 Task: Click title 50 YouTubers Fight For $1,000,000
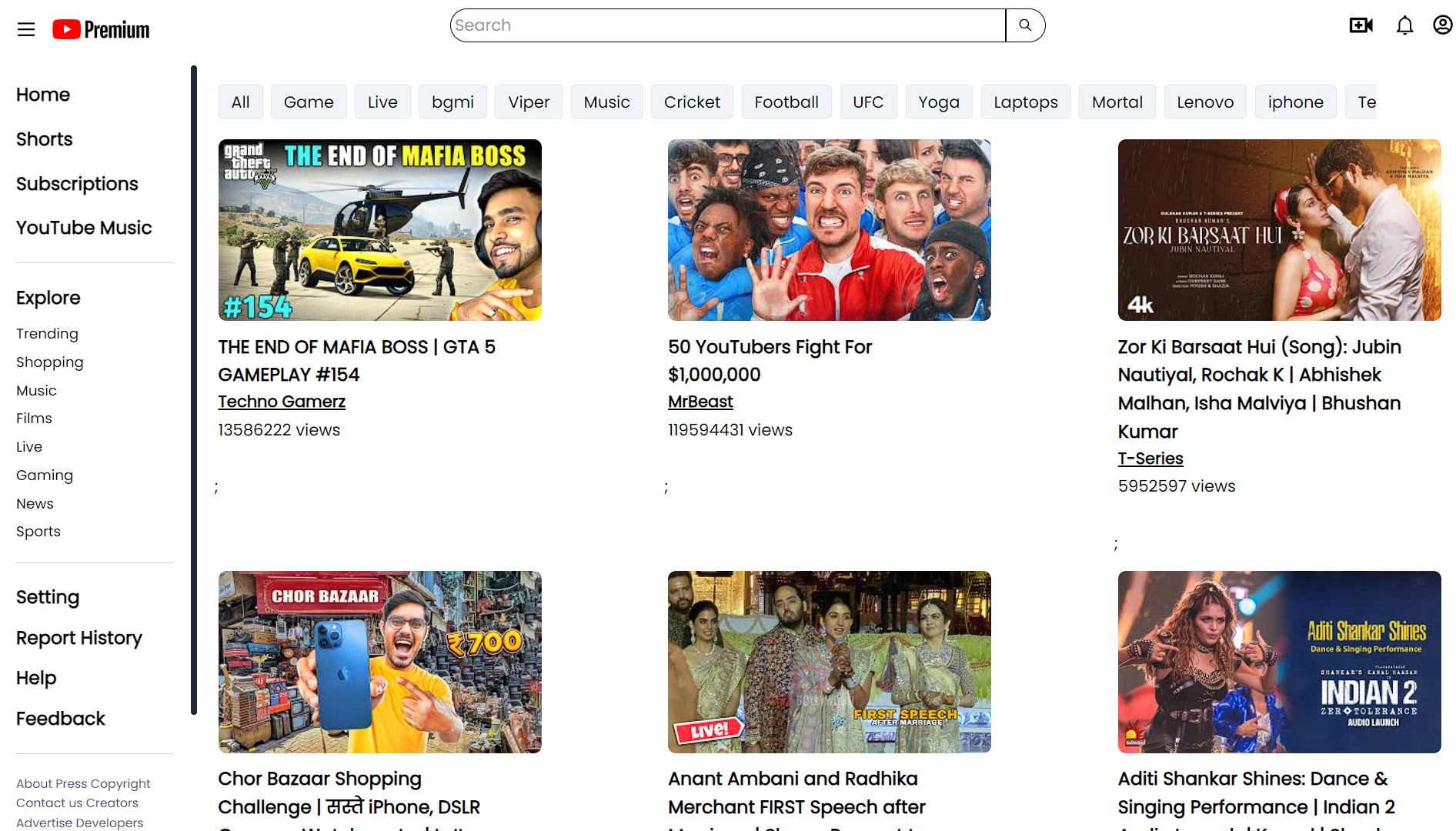770,361
